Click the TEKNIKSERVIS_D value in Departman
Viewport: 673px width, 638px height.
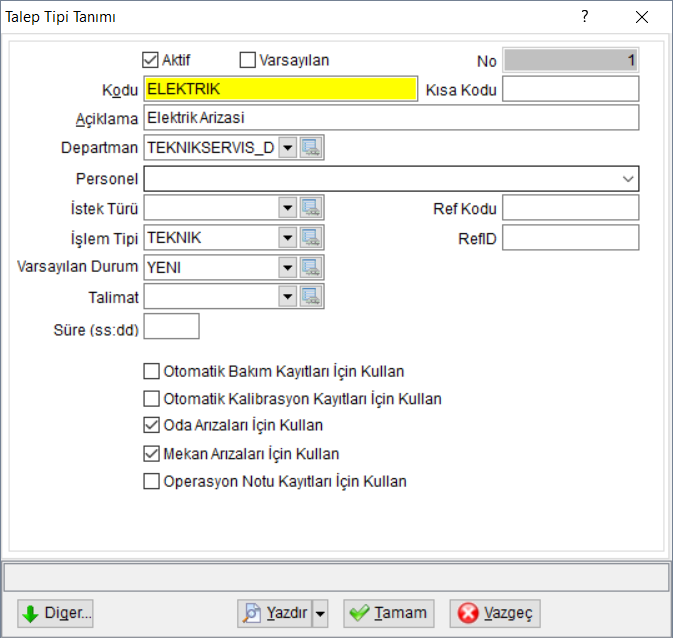(211, 148)
